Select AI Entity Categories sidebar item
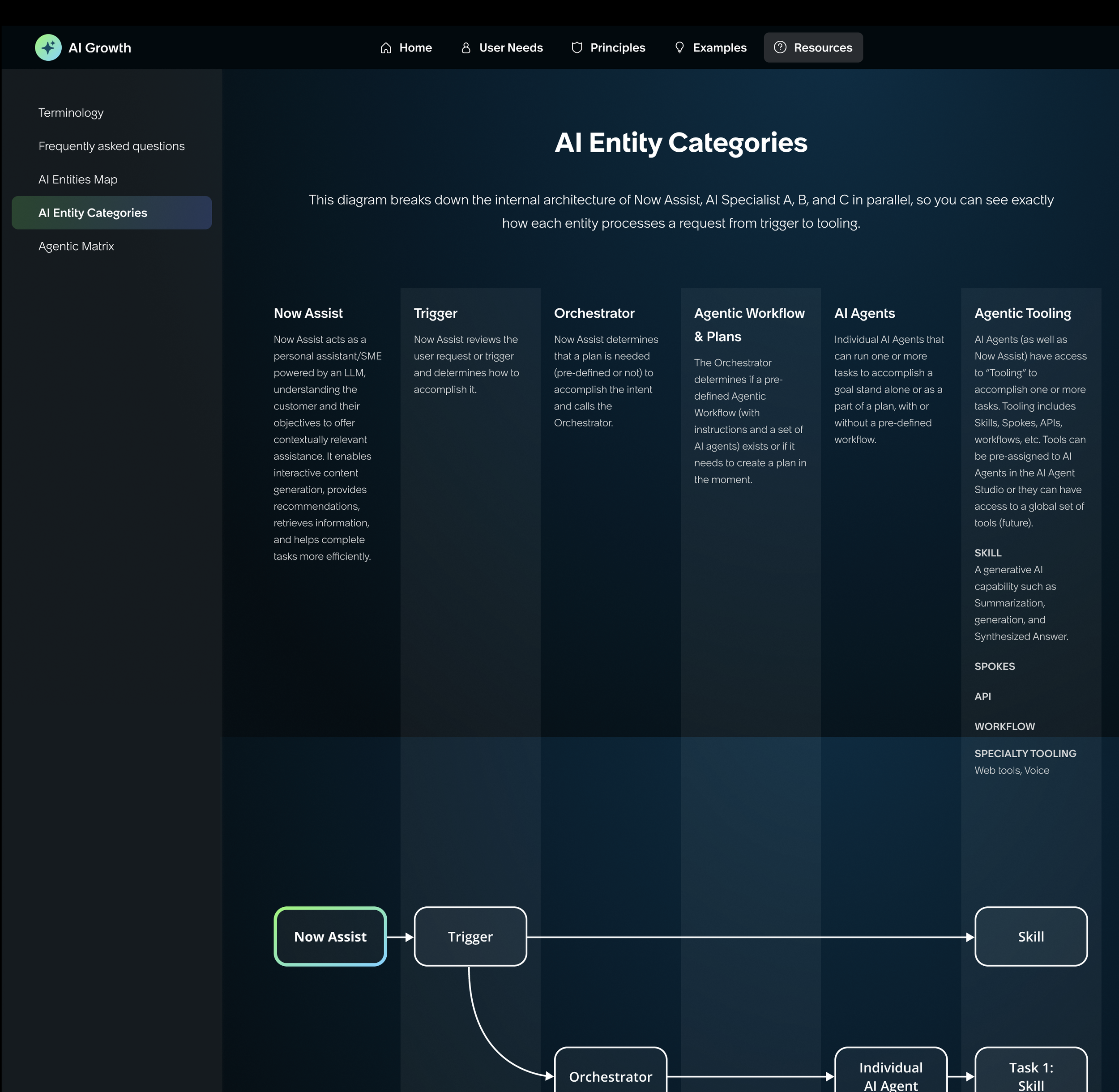Screen dimensions: 1119x1092 coord(92,213)
